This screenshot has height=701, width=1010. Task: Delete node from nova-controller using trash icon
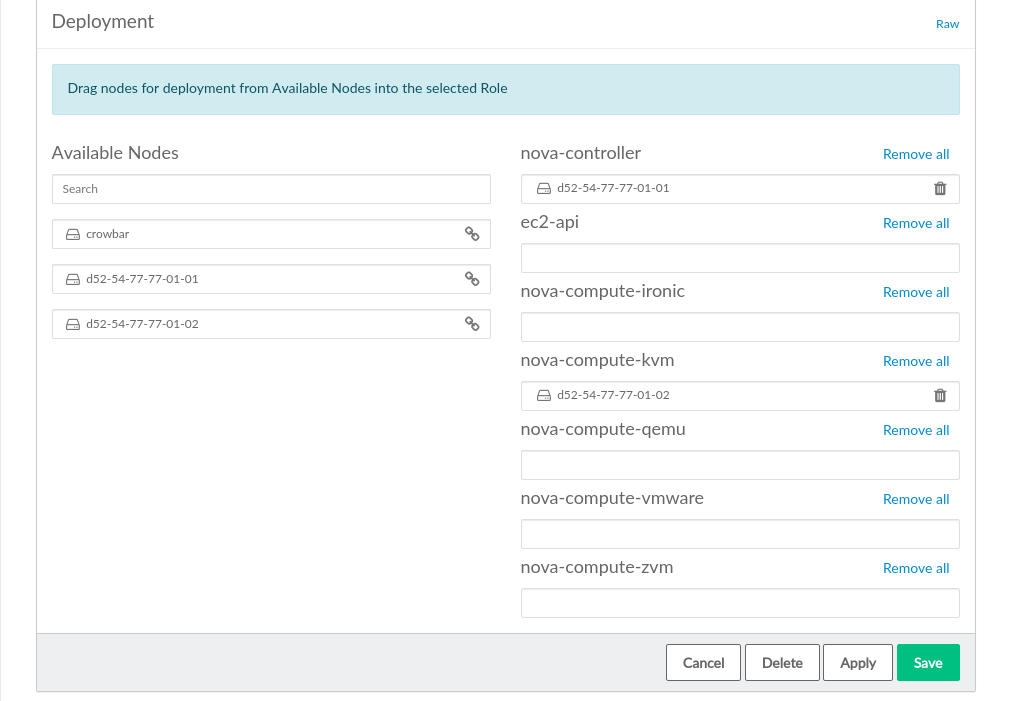pos(940,189)
